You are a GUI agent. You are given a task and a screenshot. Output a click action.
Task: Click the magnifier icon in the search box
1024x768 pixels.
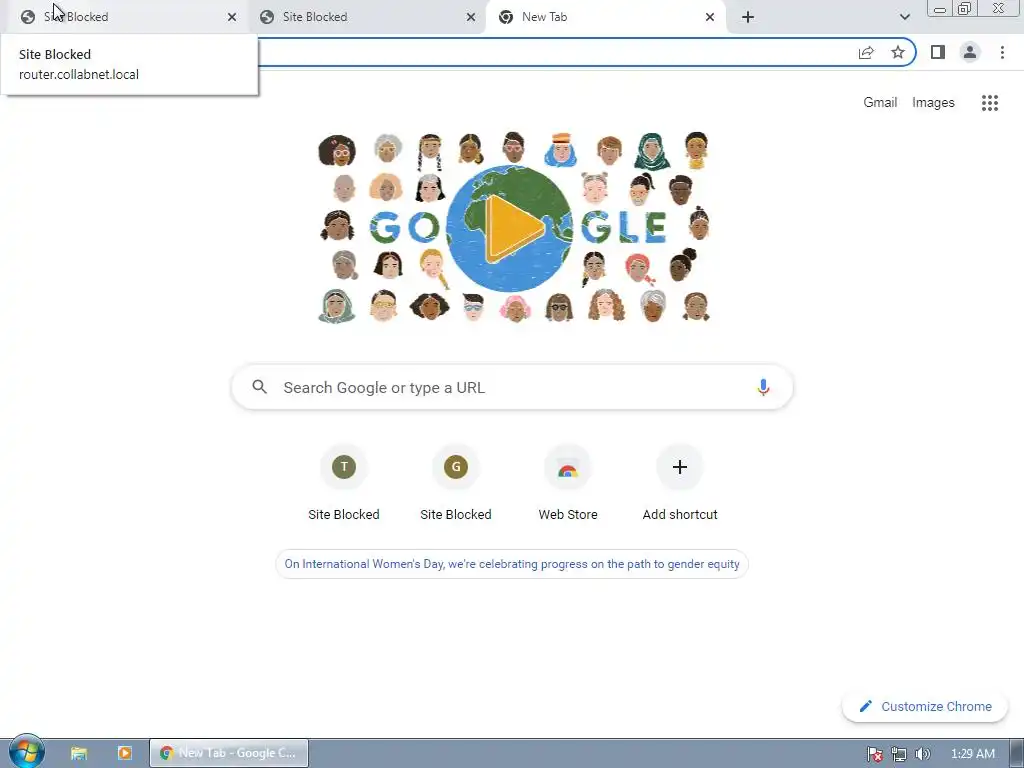click(260, 387)
